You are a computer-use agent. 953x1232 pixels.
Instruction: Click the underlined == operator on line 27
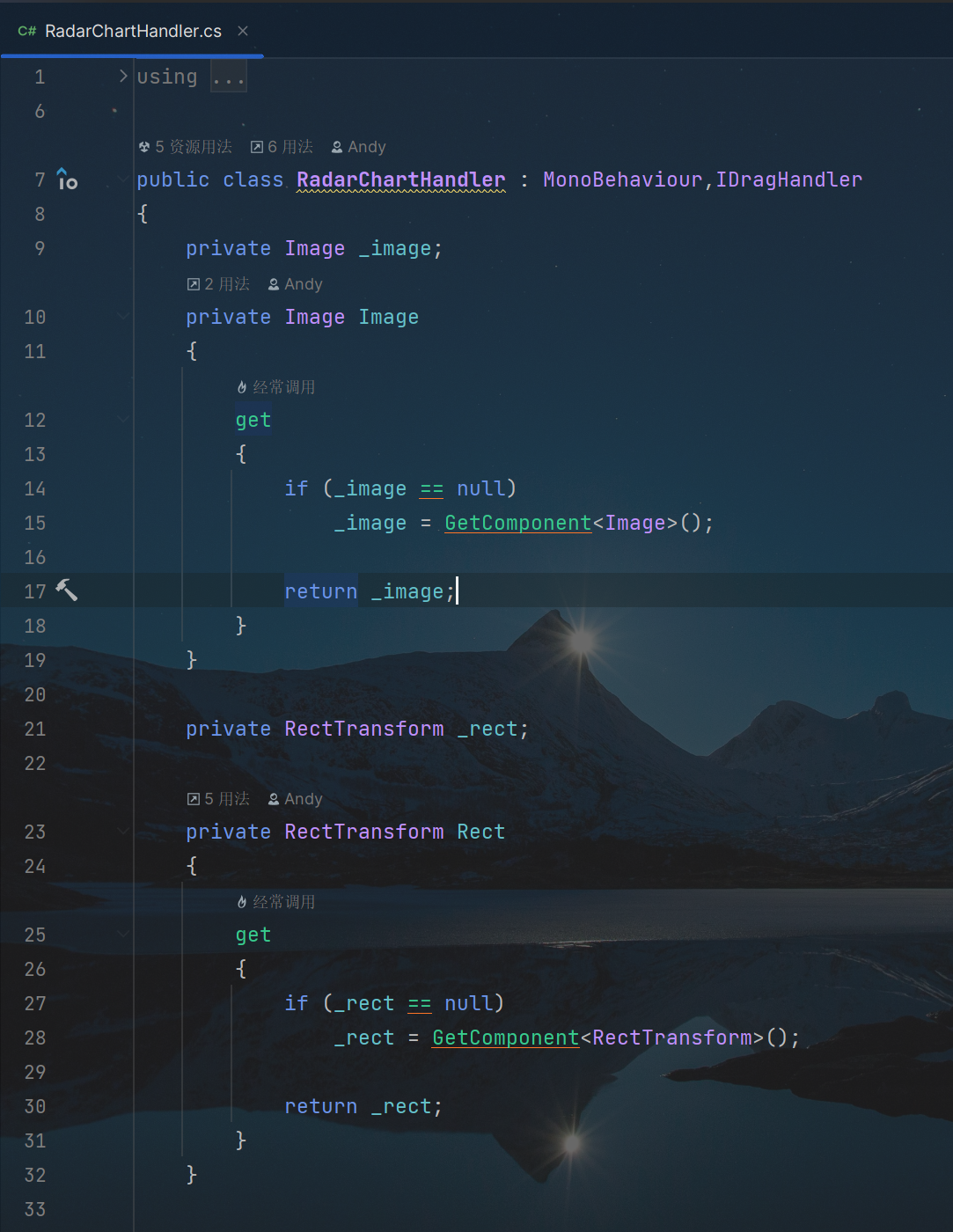coord(419,1003)
